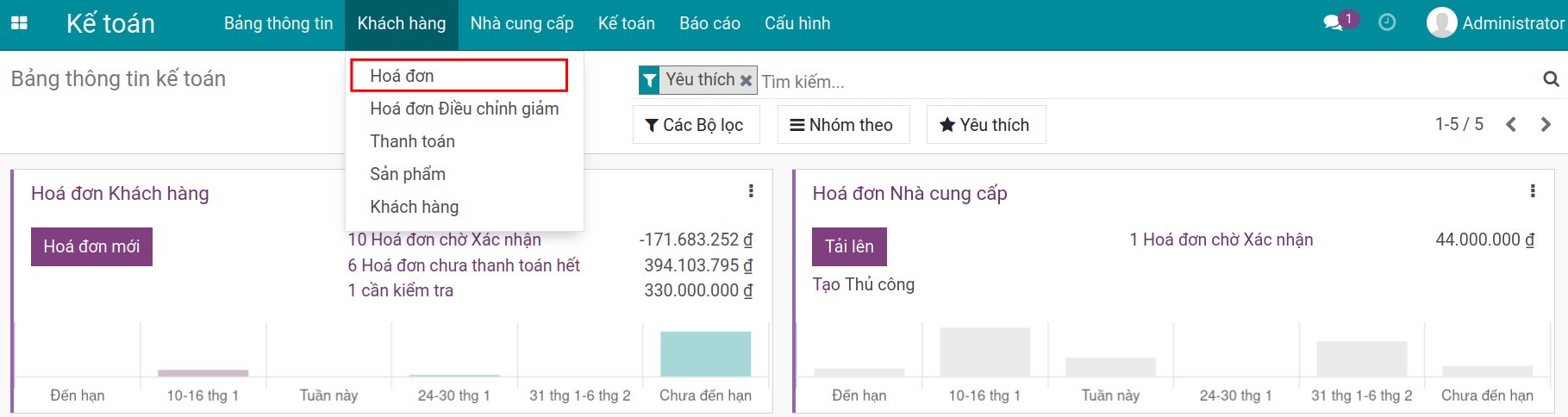Click the -171.683.252 ₫ amount
Image resolution: width=1568 pixels, height=417 pixels.
pos(696,240)
